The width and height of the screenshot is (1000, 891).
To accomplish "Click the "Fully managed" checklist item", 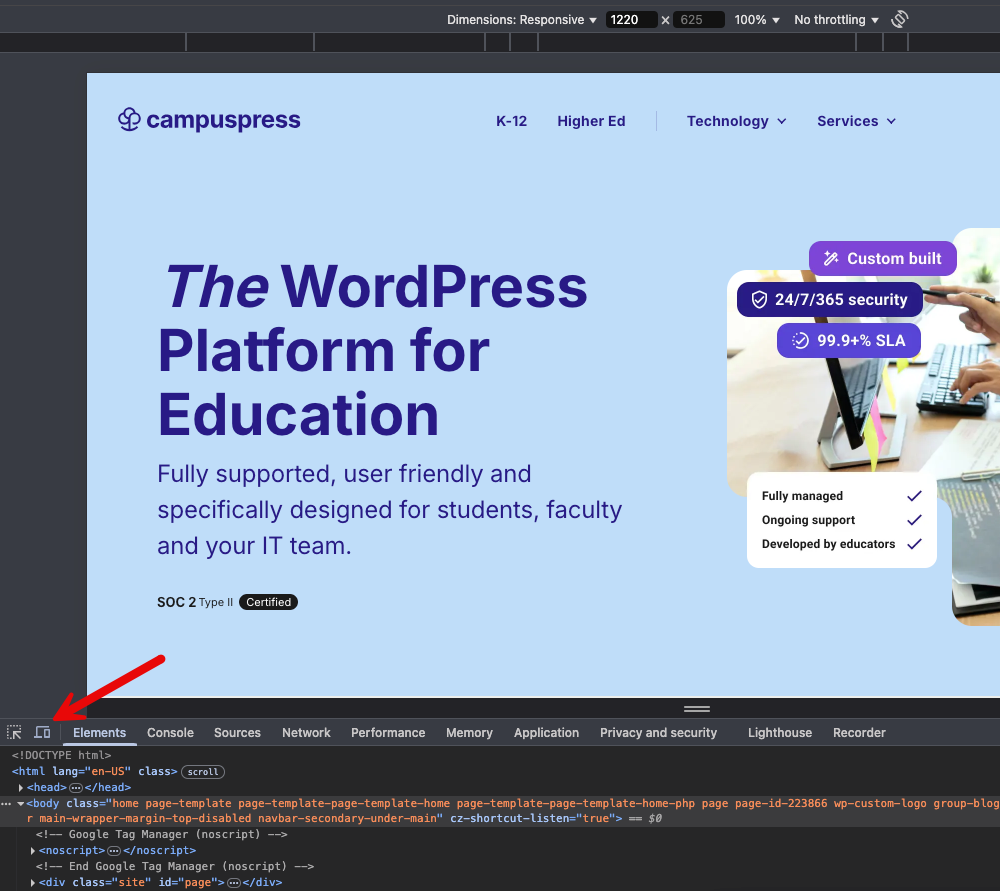I will pos(842,496).
